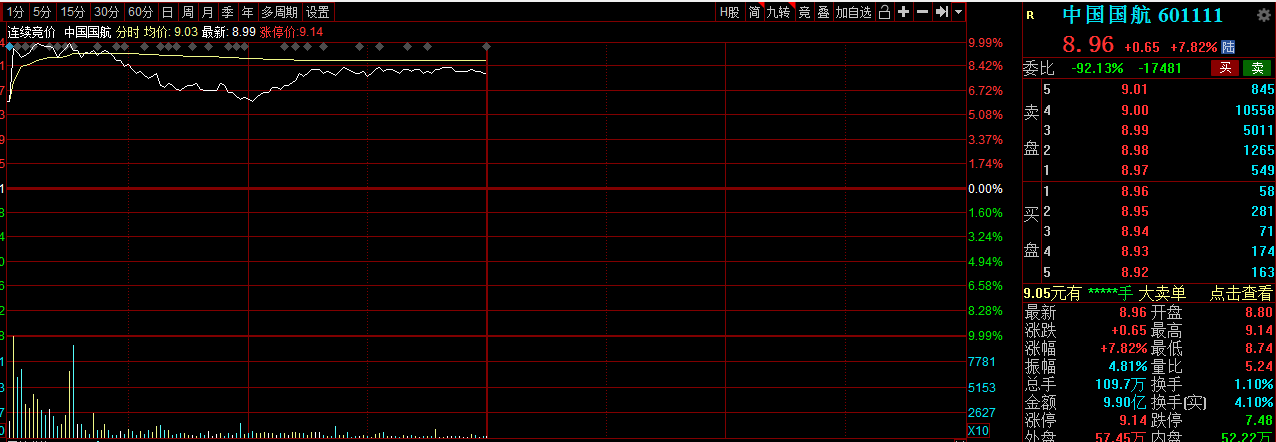1276x442 pixels.
Task: Click sell level 3 price 8.99
Action: pyautogui.click(x=1134, y=131)
